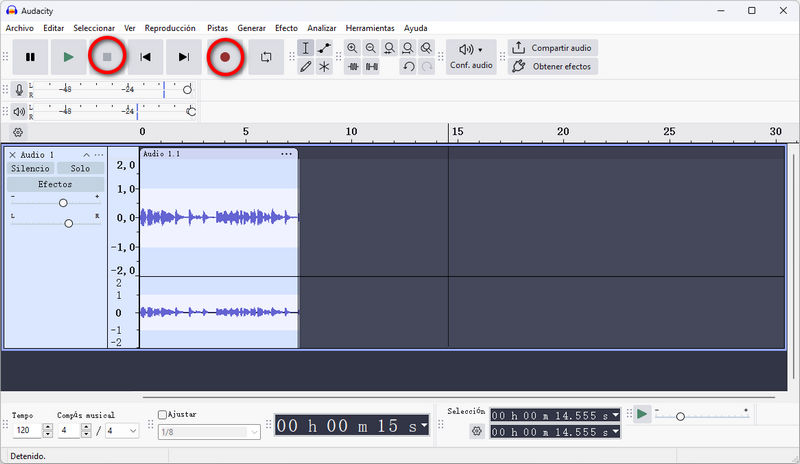The image size is (800, 464).
Task: Open selection end time format dropdown
Action: click(x=616, y=432)
